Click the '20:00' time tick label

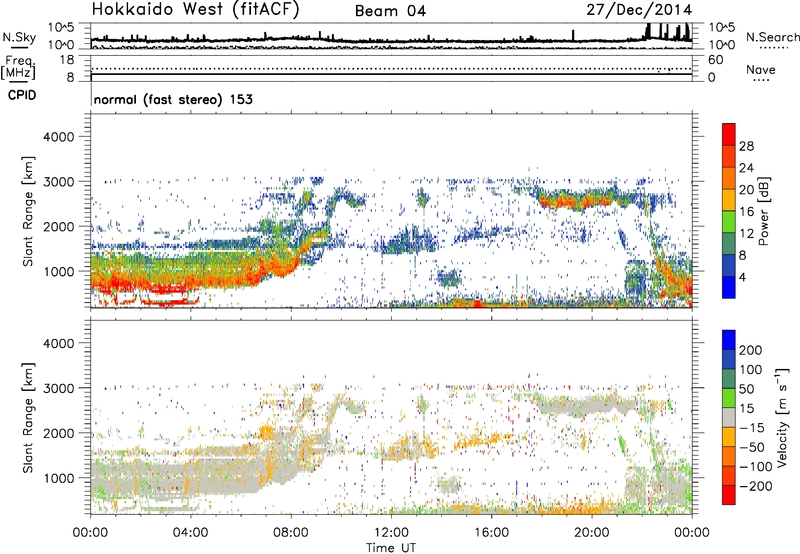click(591, 533)
